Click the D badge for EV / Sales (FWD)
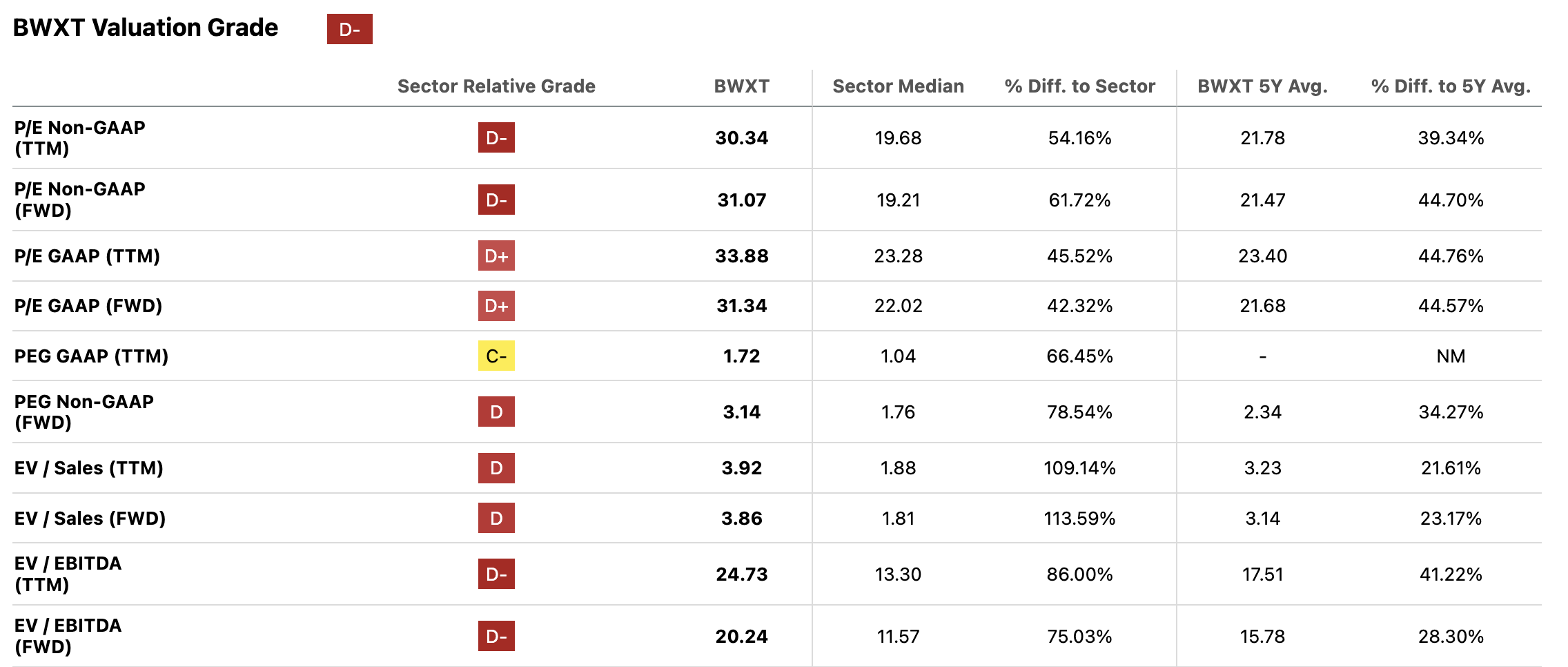Screen dimensions: 1568x667 pos(496,518)
